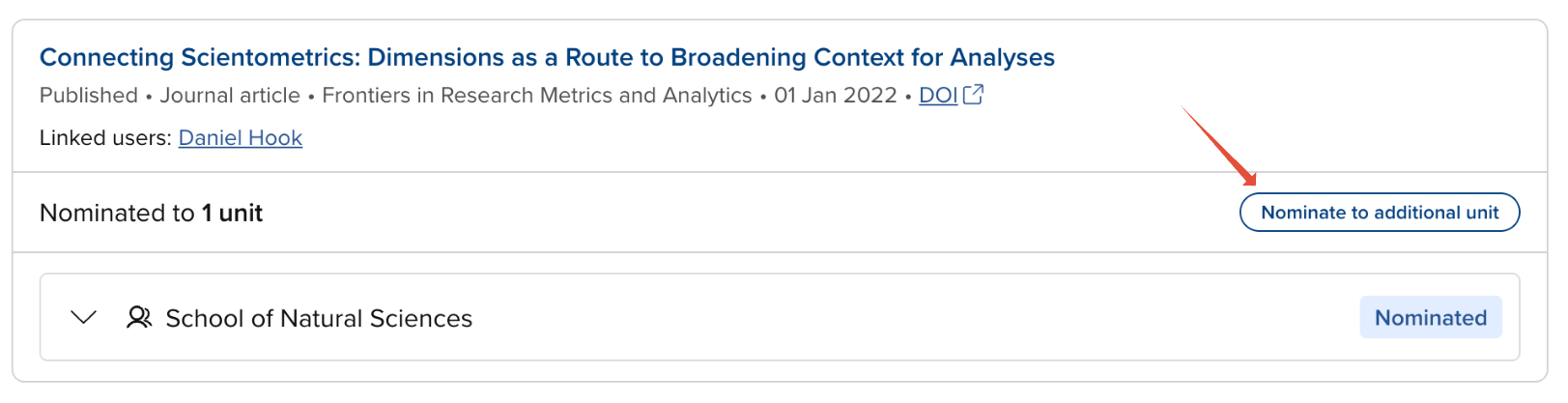The image size is (1568, 403).
Task: Open Daniel Hook's linked user profile
Action: [x=240, y=138]
